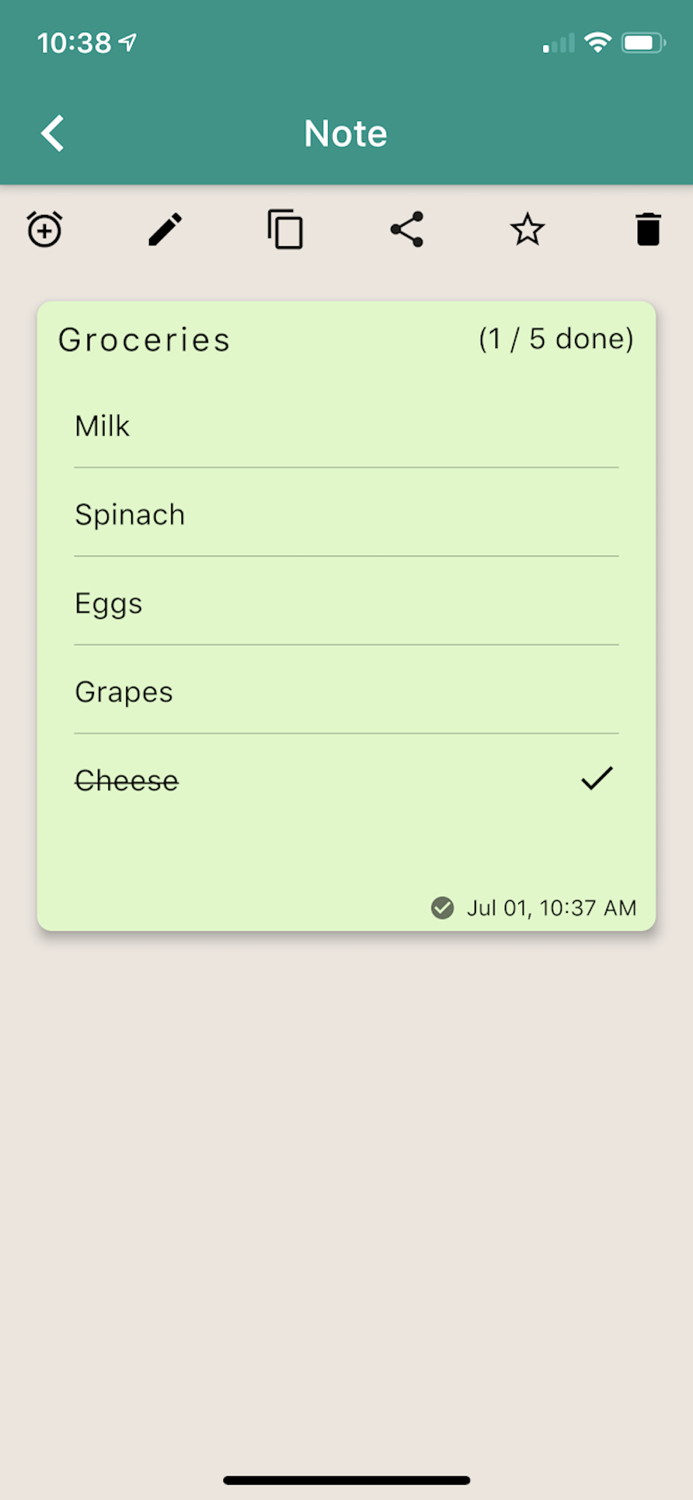Tap the checkmark icon beside the note timestamp
Screen dimensions: 693x1500
coord(442,908)
